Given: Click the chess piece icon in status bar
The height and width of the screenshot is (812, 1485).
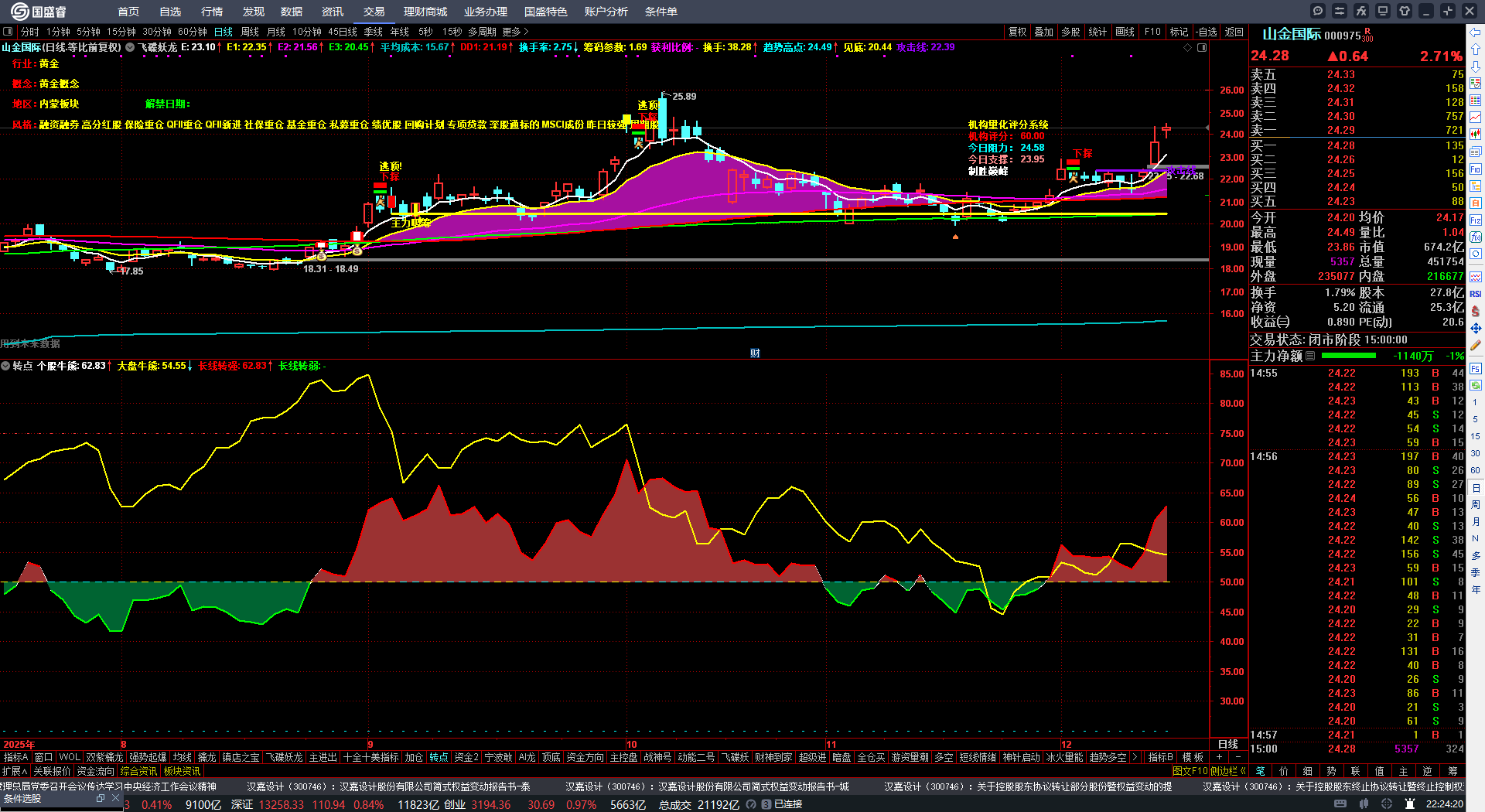Looking at the screenshot, I should (1410, 804).
